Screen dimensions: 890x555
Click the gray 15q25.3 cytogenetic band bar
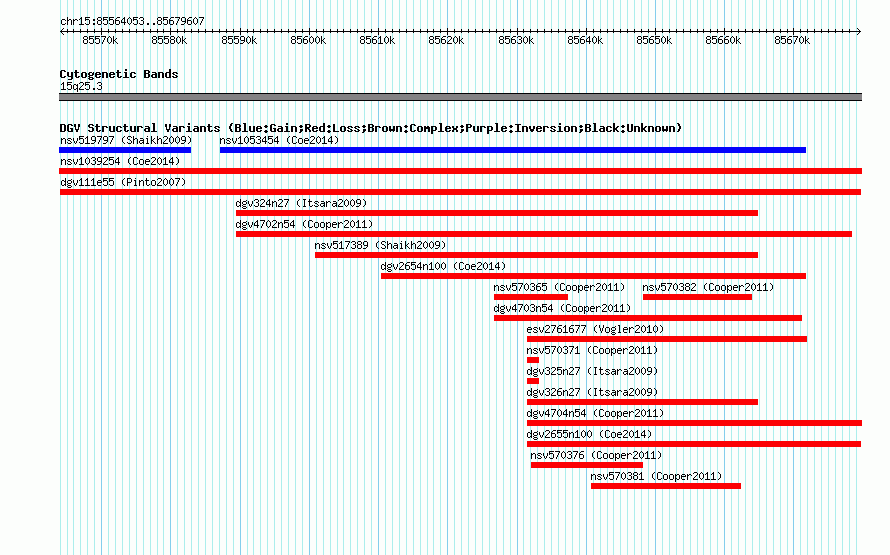(x=460, y=97)
